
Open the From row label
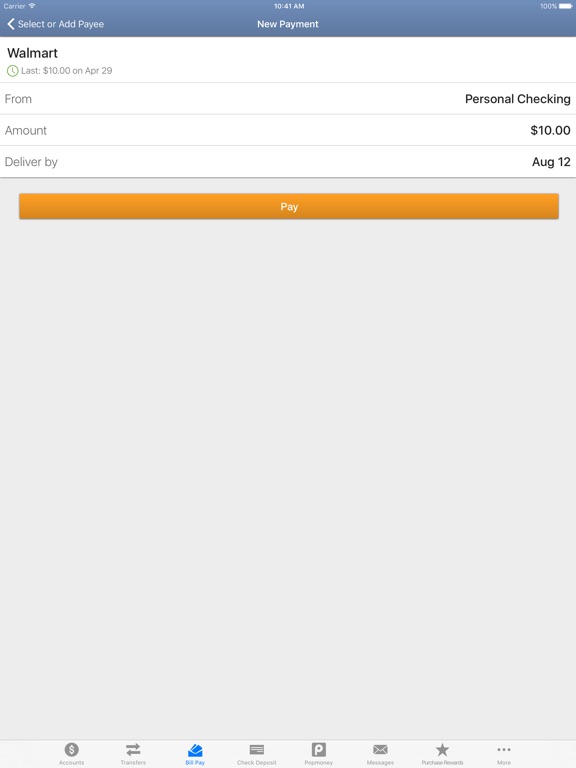[18, 99]
